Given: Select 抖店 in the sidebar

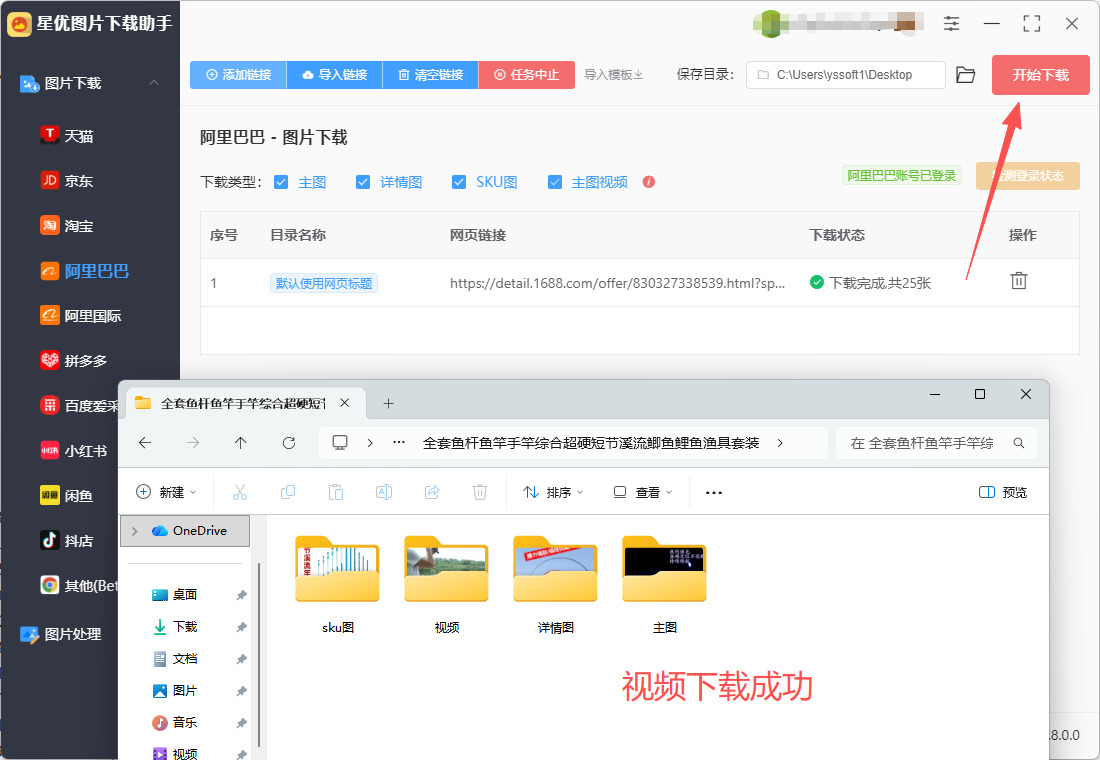Looking at the screenshot, I should point(67,540).
